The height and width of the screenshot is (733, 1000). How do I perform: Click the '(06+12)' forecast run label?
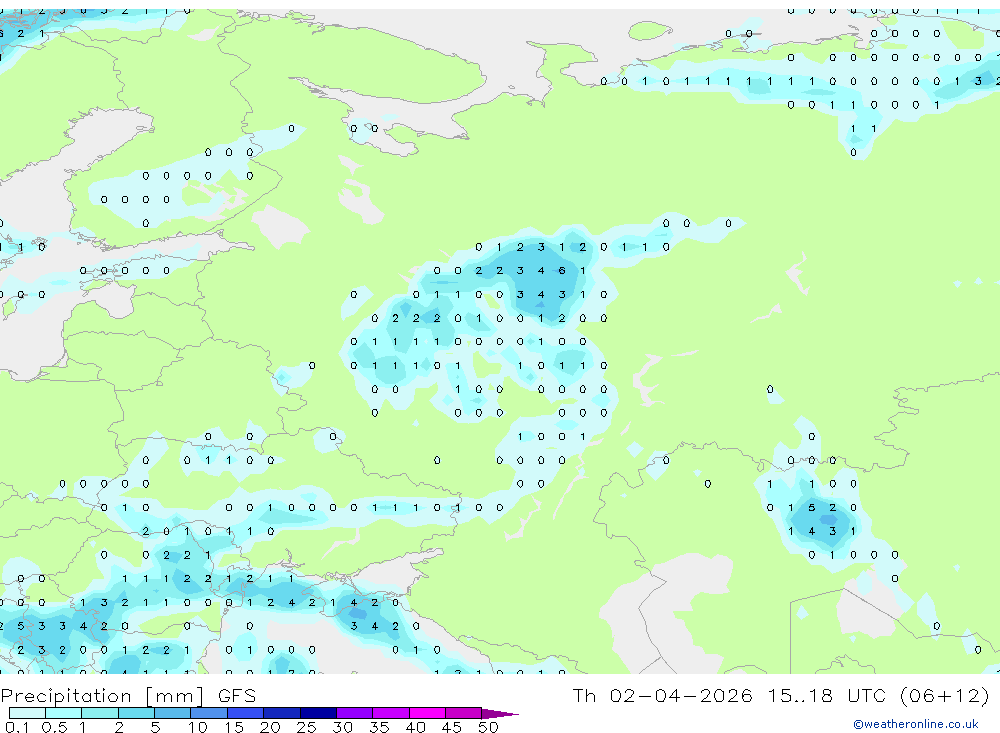click(945, 695)
